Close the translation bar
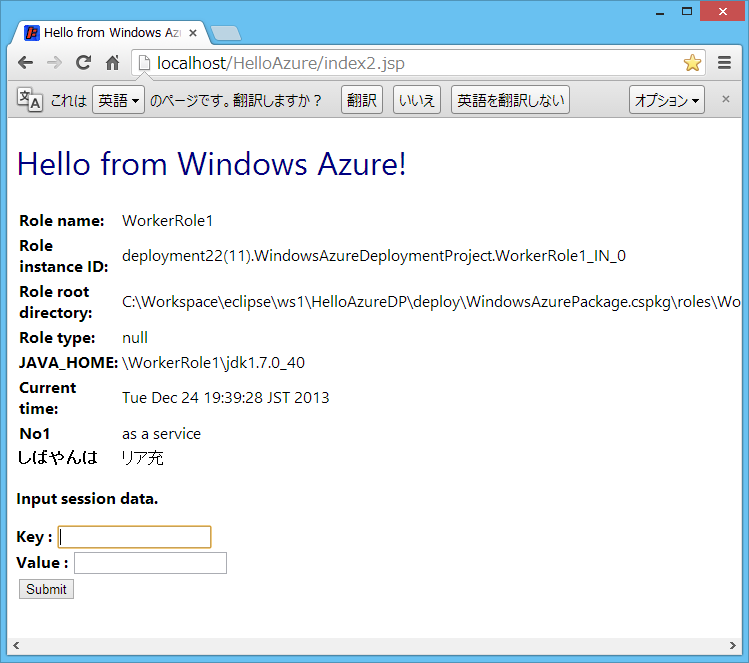 click(726, 99)
